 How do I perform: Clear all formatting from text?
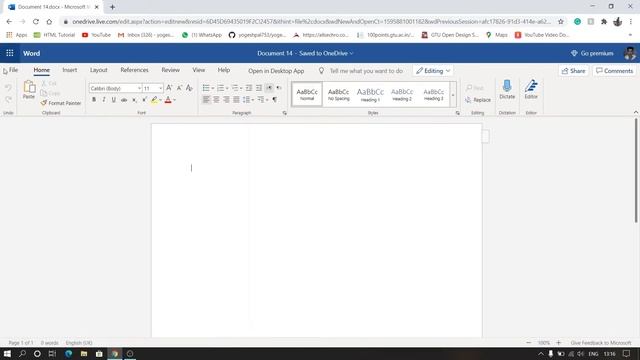(x=189, y=88)
